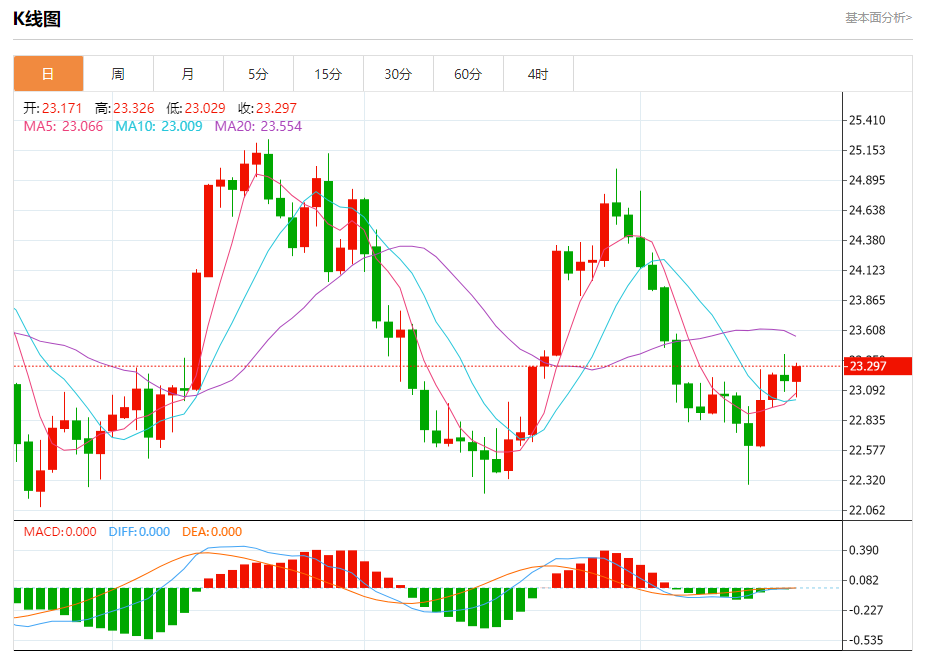Click the 25.410 price axis label

867,120
